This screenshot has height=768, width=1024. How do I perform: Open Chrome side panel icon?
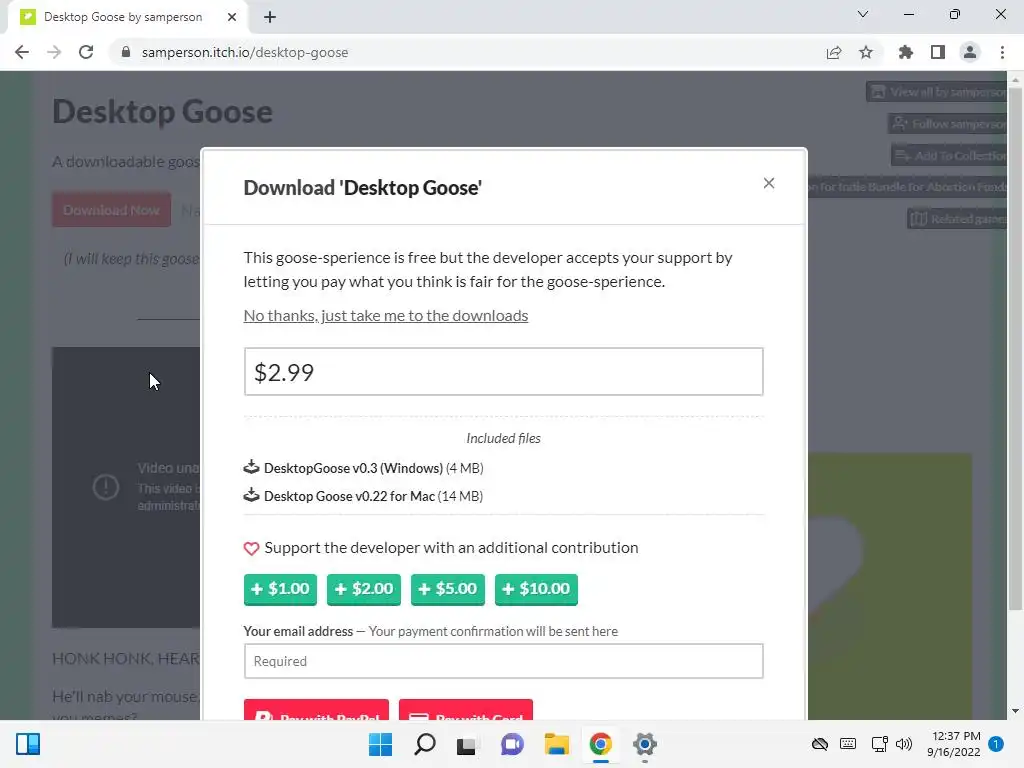pos(938,52)
